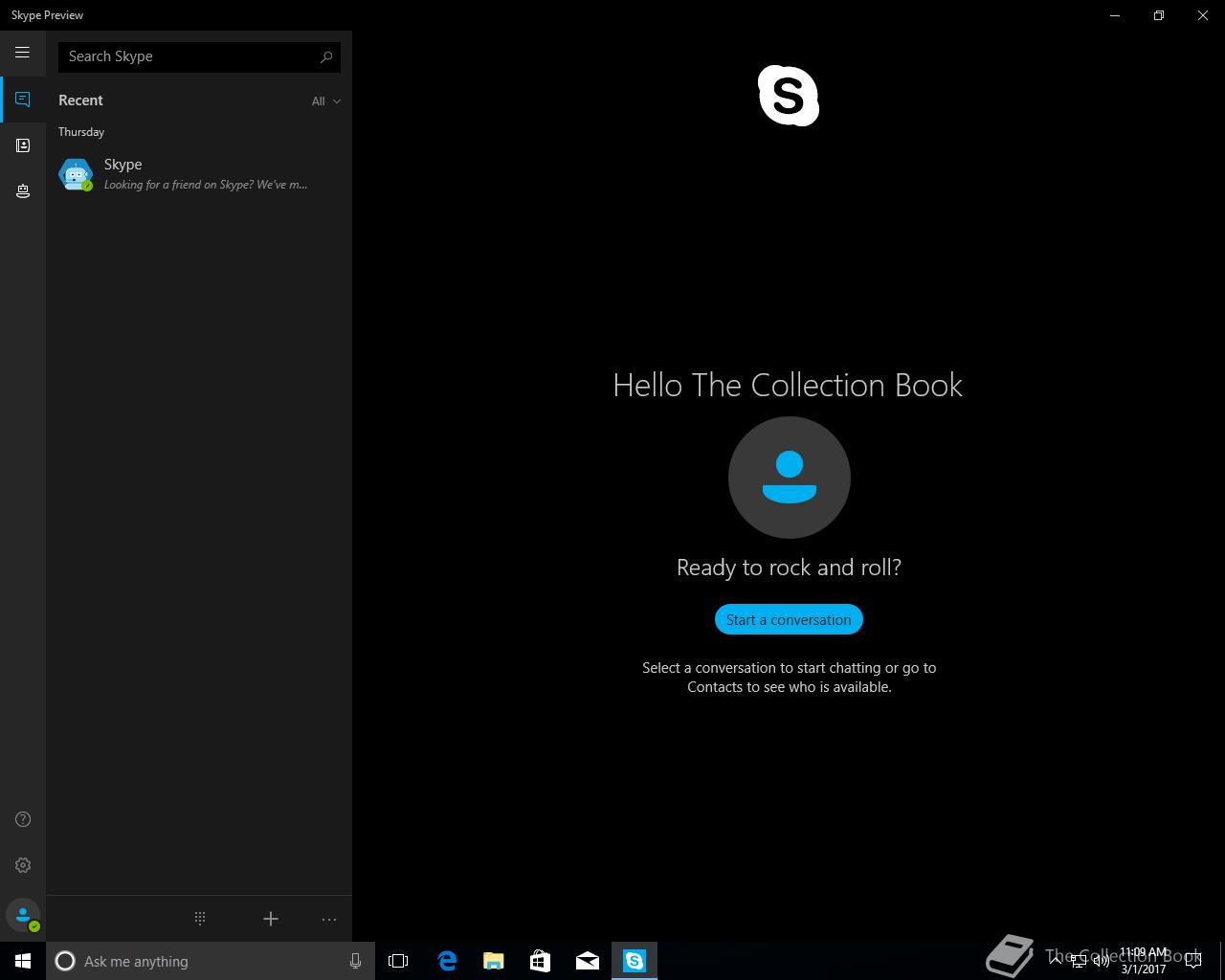Minimize the Skype Preview window
The height and width of the screenshot is (980, 1225).
[x=1115, y=15]
